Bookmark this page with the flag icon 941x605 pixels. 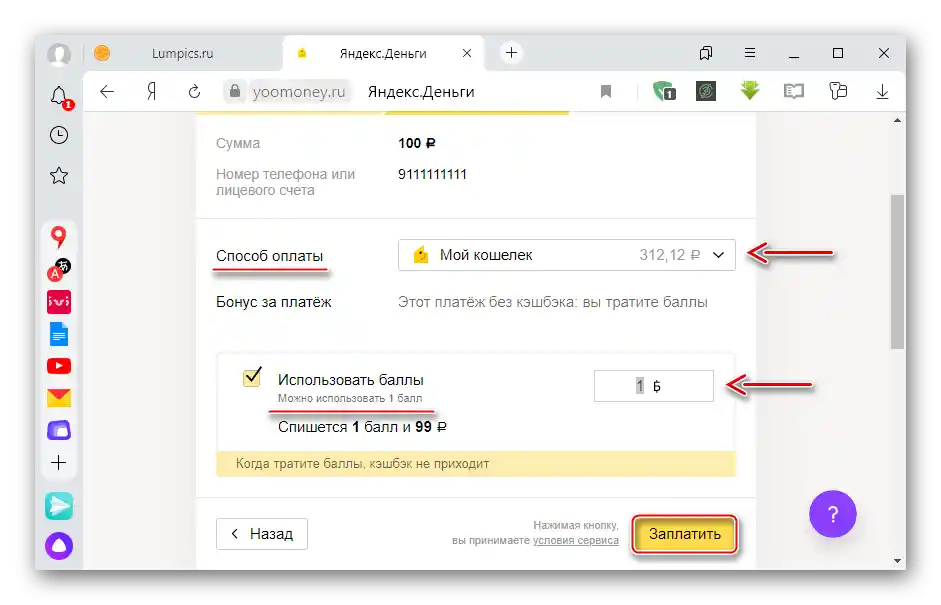pos(606,92)
